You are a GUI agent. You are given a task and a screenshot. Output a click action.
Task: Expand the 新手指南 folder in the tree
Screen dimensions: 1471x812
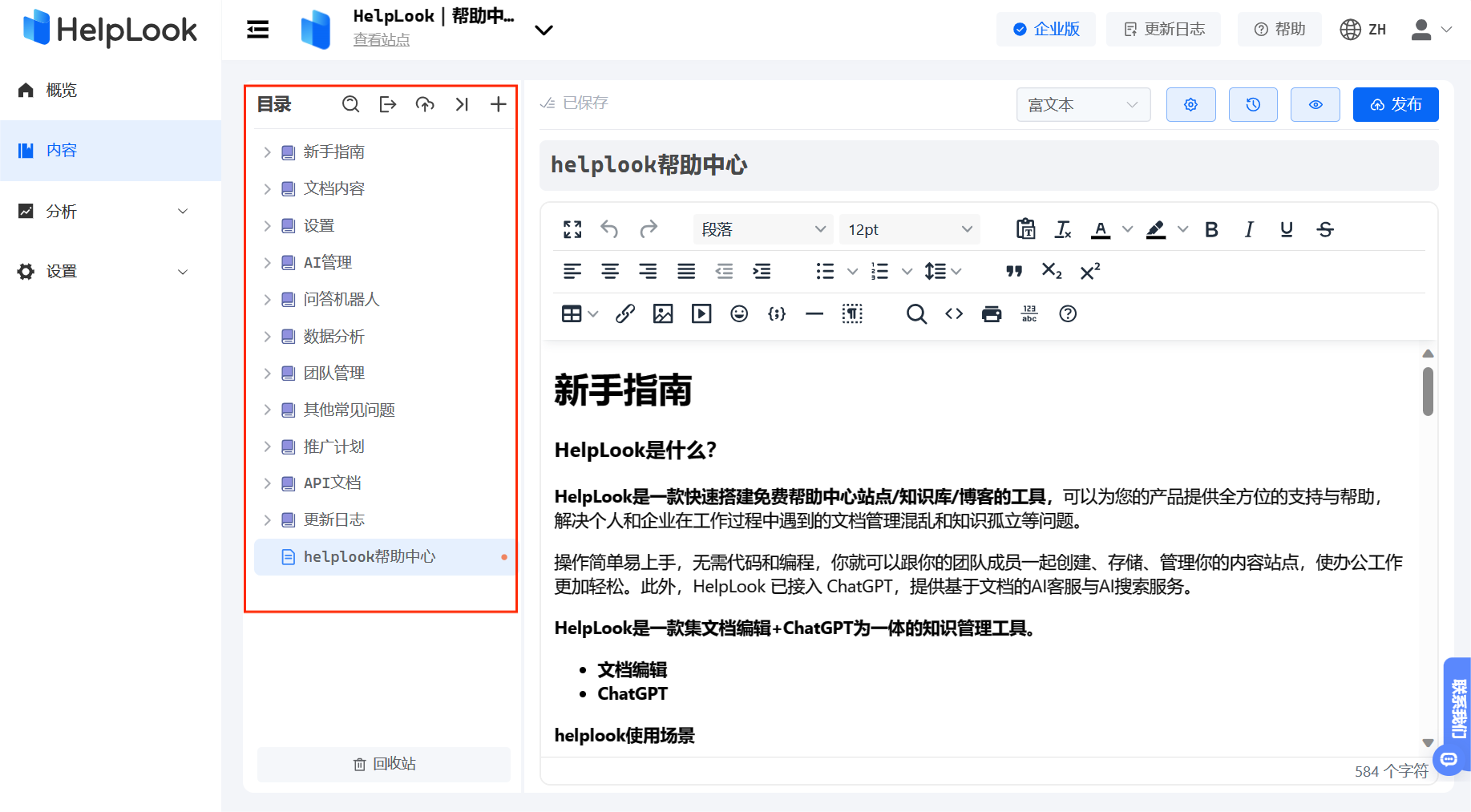point(268,152)
